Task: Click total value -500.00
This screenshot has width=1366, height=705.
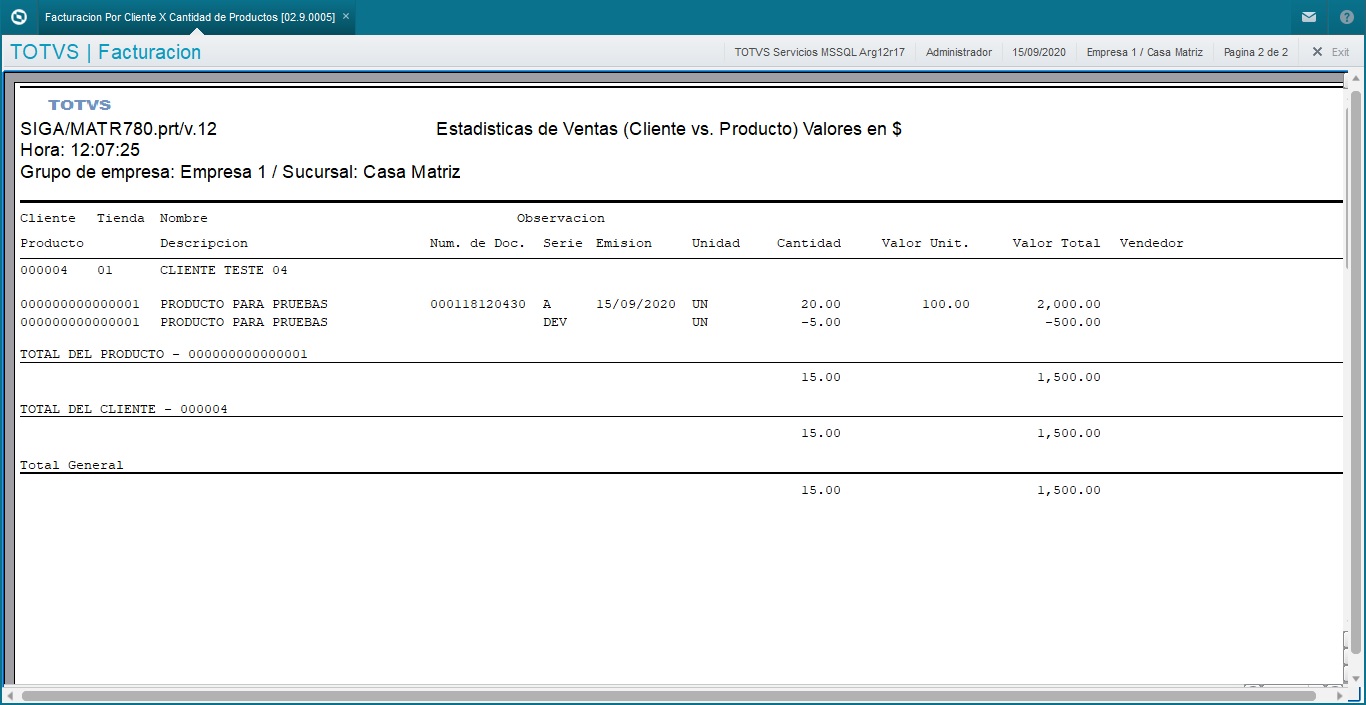Action: click(x=1073, y=322)
